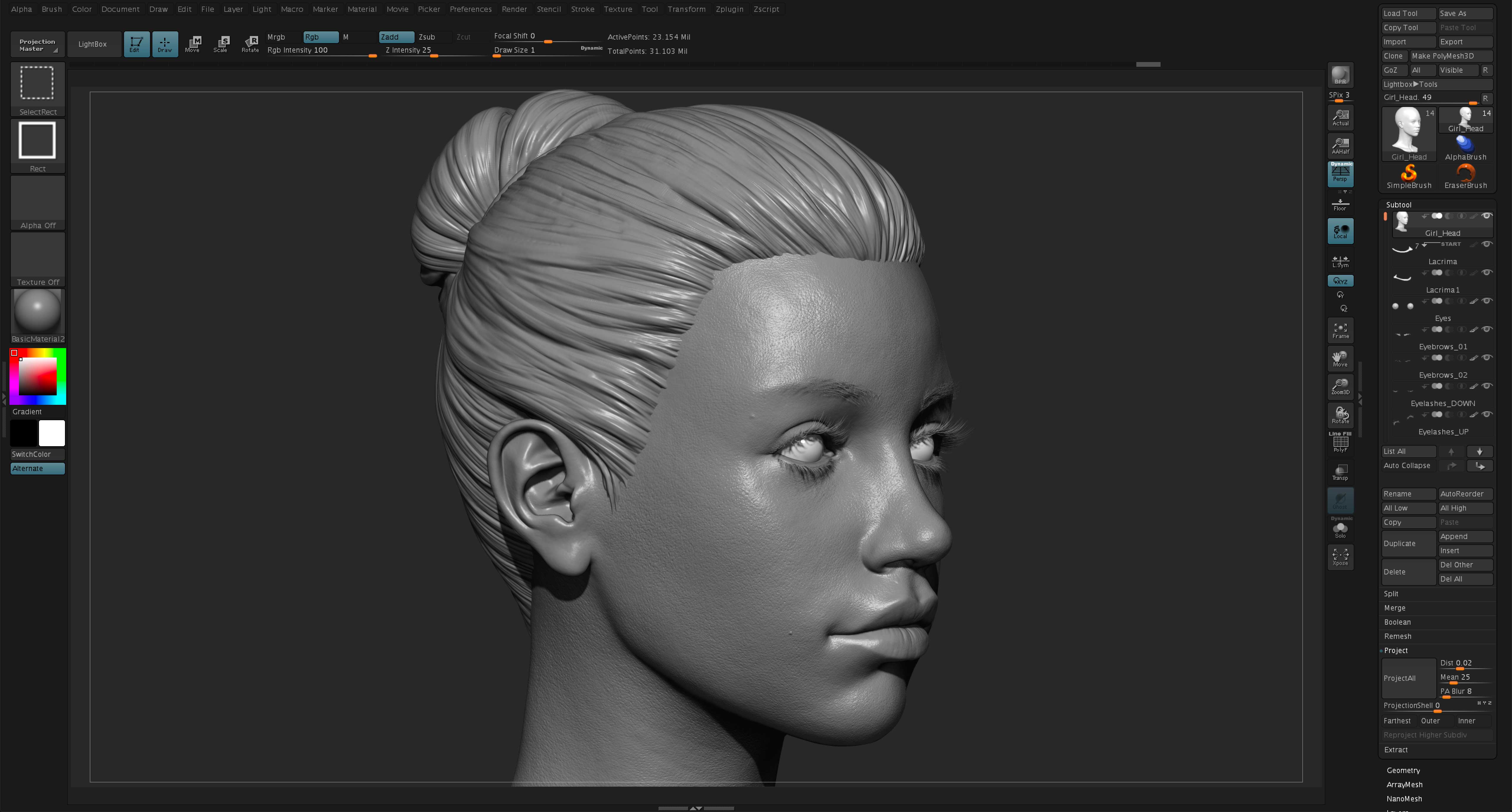Hide the Eyebrows_01 subtool

1487,329
